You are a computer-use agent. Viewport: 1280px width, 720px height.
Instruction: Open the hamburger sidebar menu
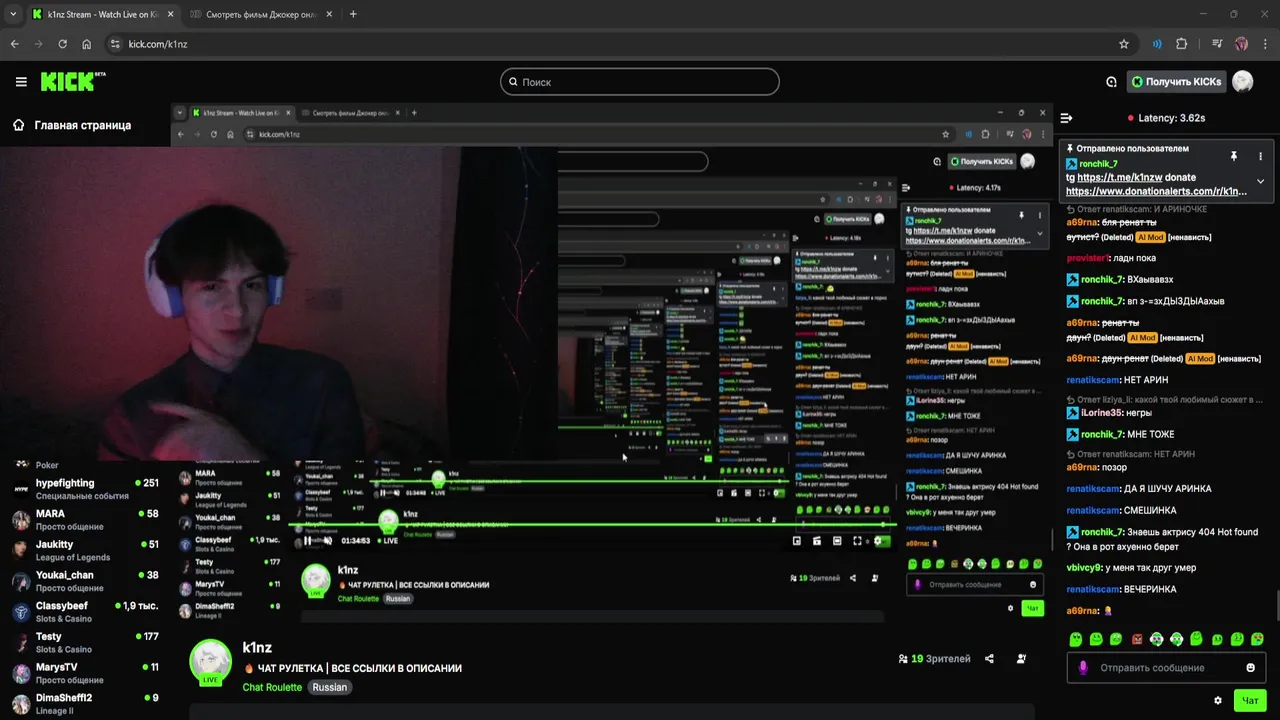coord(21,82)
